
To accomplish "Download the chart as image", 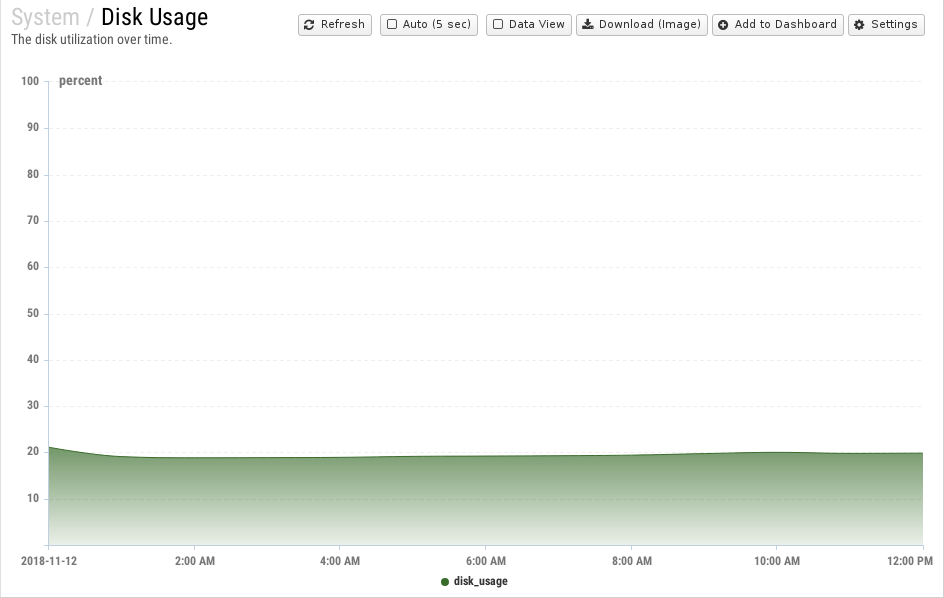I will pos(642,25).
